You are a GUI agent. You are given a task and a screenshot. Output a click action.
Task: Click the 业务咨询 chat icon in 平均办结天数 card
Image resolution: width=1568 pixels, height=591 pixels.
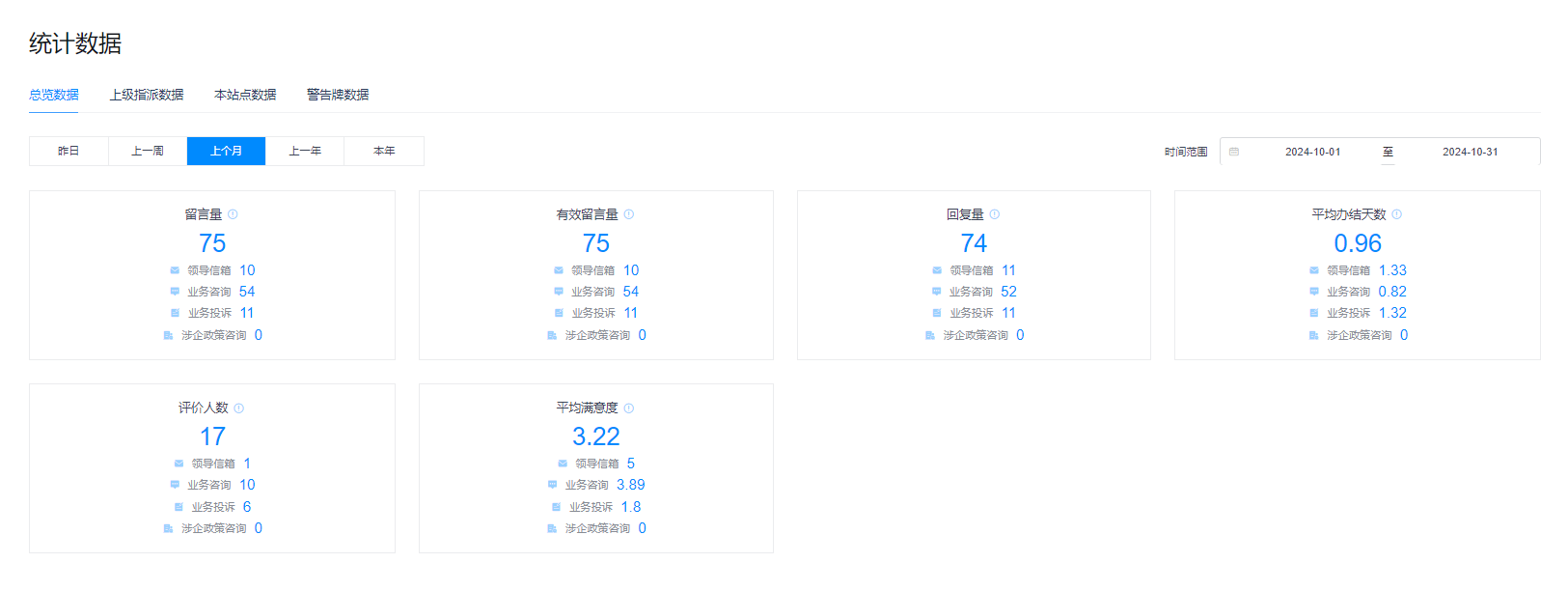[1314, 292]
